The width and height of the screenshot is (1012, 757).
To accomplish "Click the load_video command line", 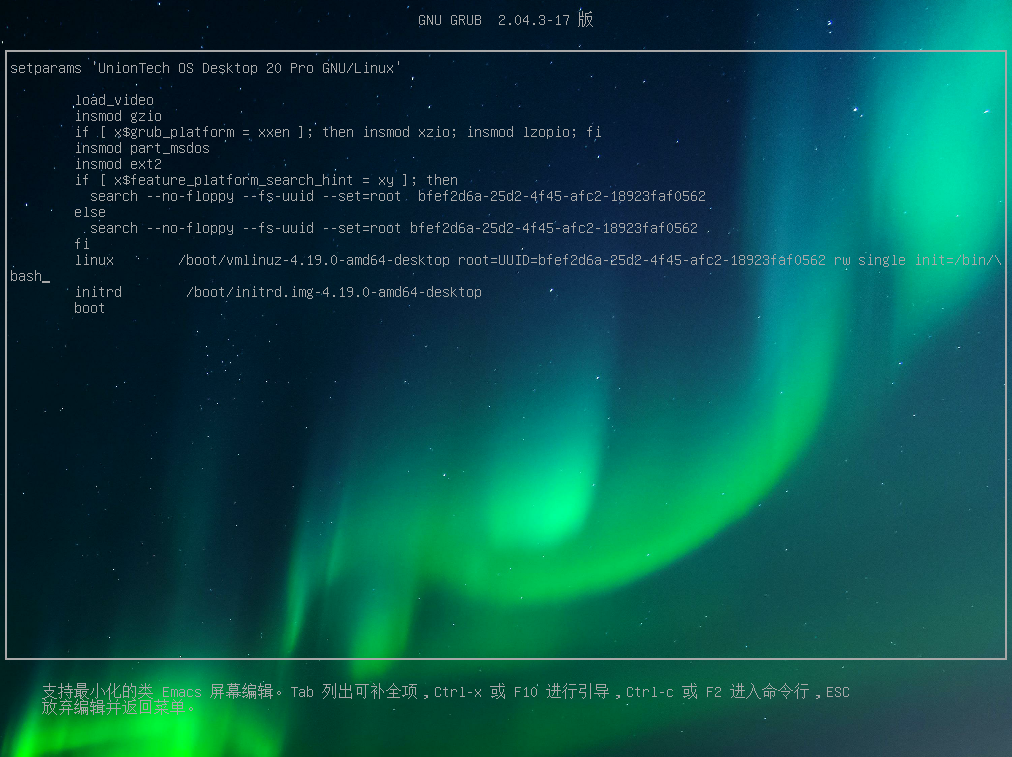I will click(114, 100).
